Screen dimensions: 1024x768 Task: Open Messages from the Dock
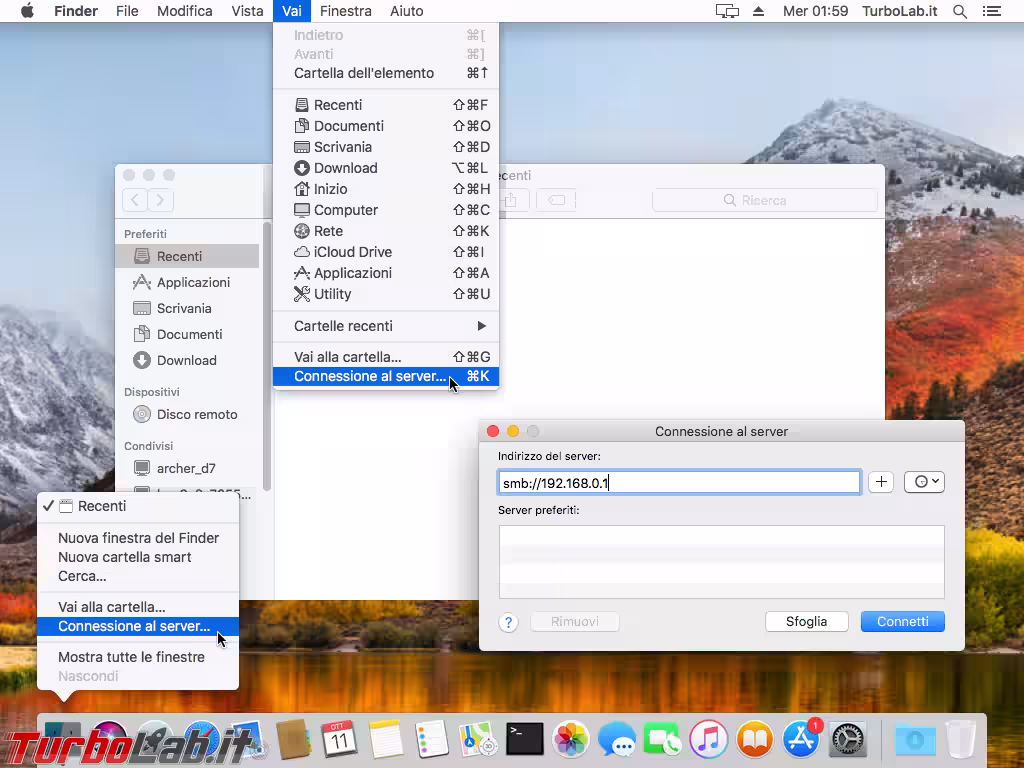pyautogui.click(x=617, y=738)
